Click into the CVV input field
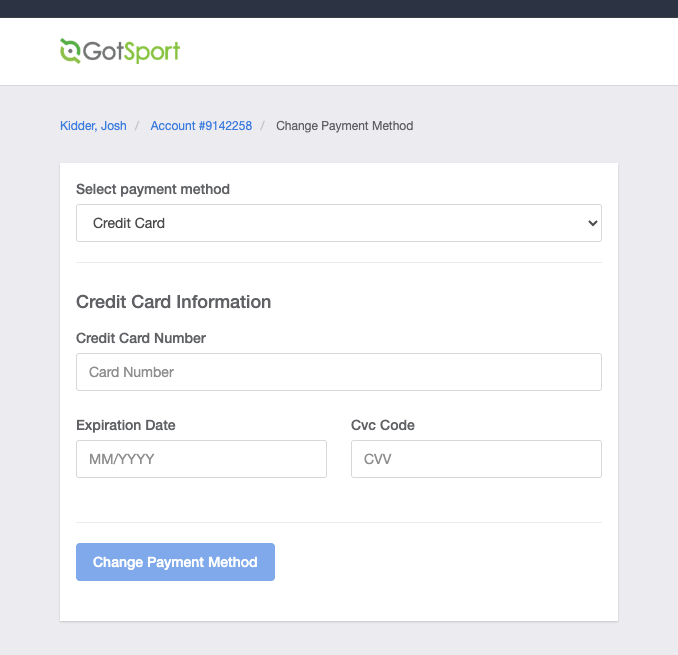This screenshot has width=678, height=655. tap(476, 459)
